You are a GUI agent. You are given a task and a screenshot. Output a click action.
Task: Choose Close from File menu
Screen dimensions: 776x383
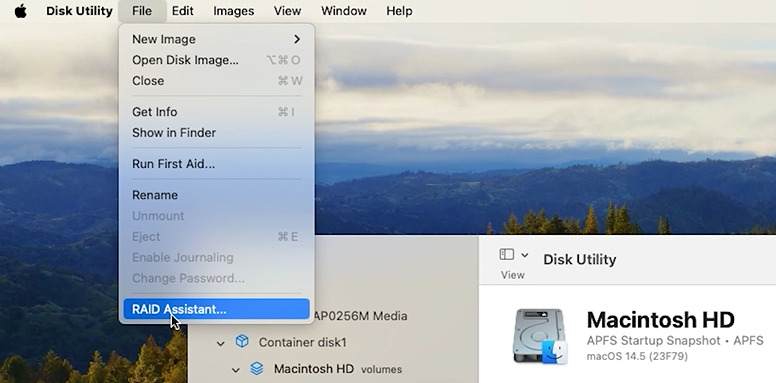coord(216,81)
